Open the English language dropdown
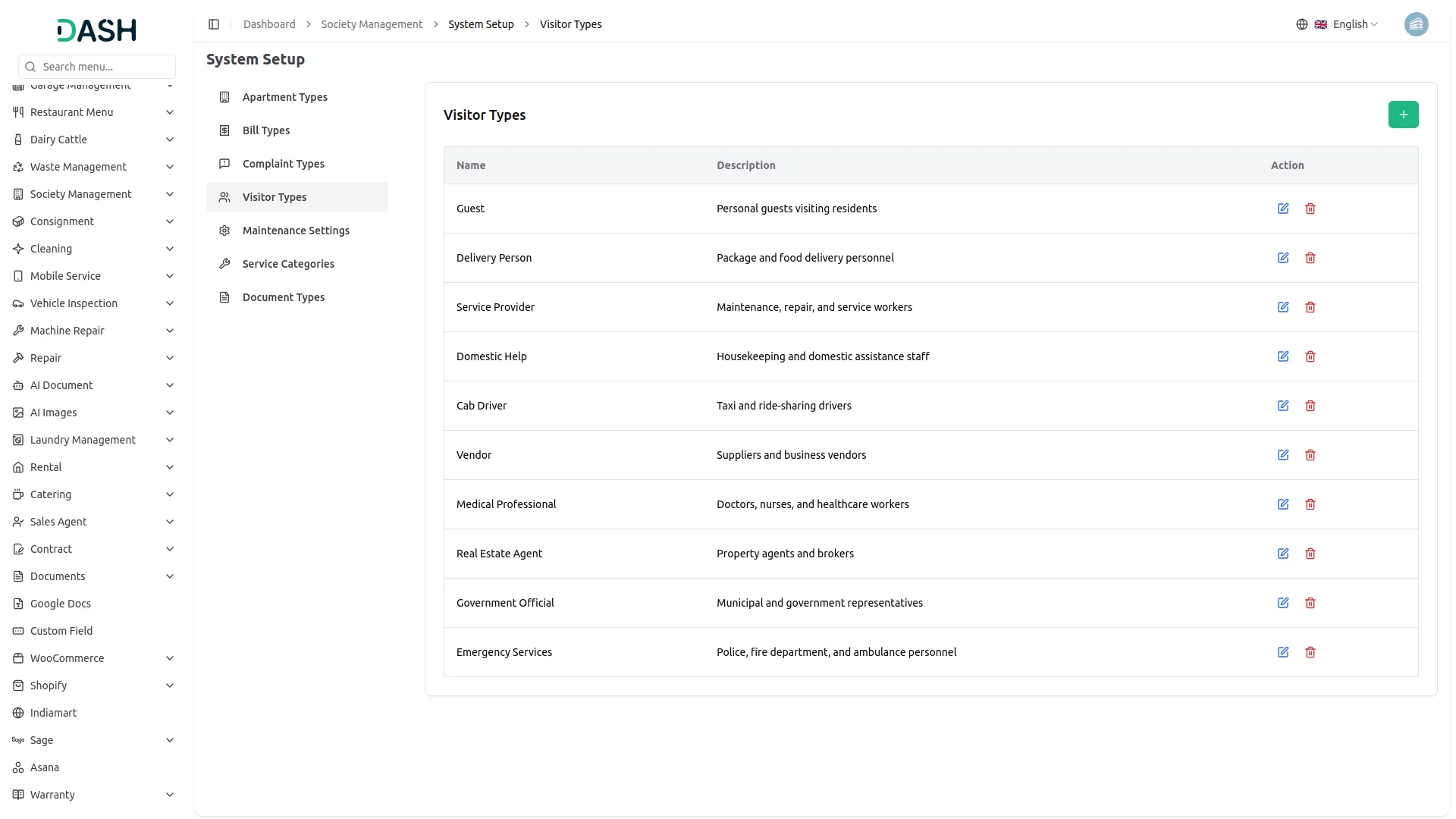 tap(1354, 24)
